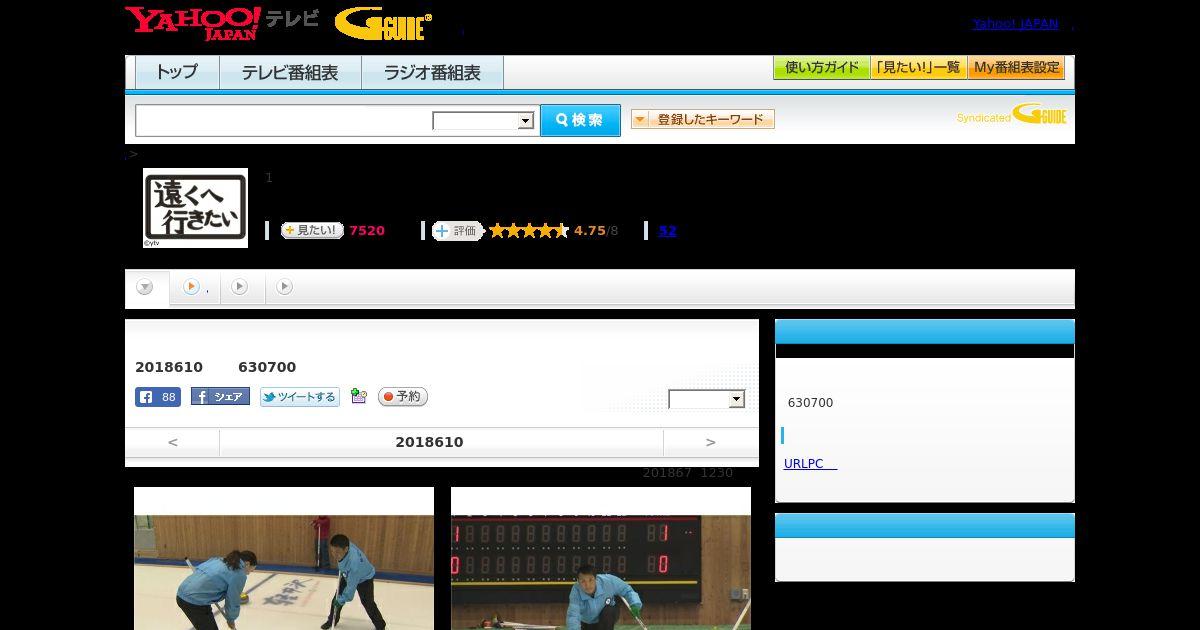Click the Facebook シェア button
The width and height of the screenshot is (1200, 630).
point(220,397)
